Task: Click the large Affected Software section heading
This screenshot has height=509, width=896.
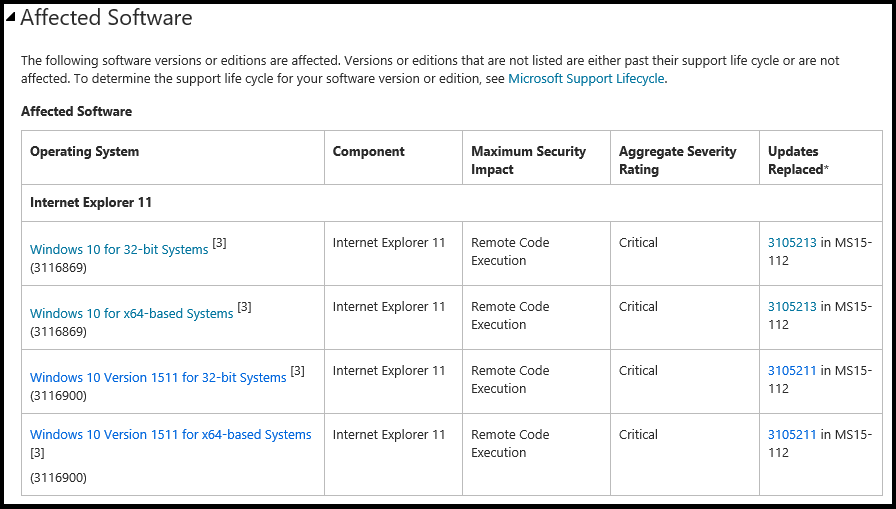Action: [106, 17]
